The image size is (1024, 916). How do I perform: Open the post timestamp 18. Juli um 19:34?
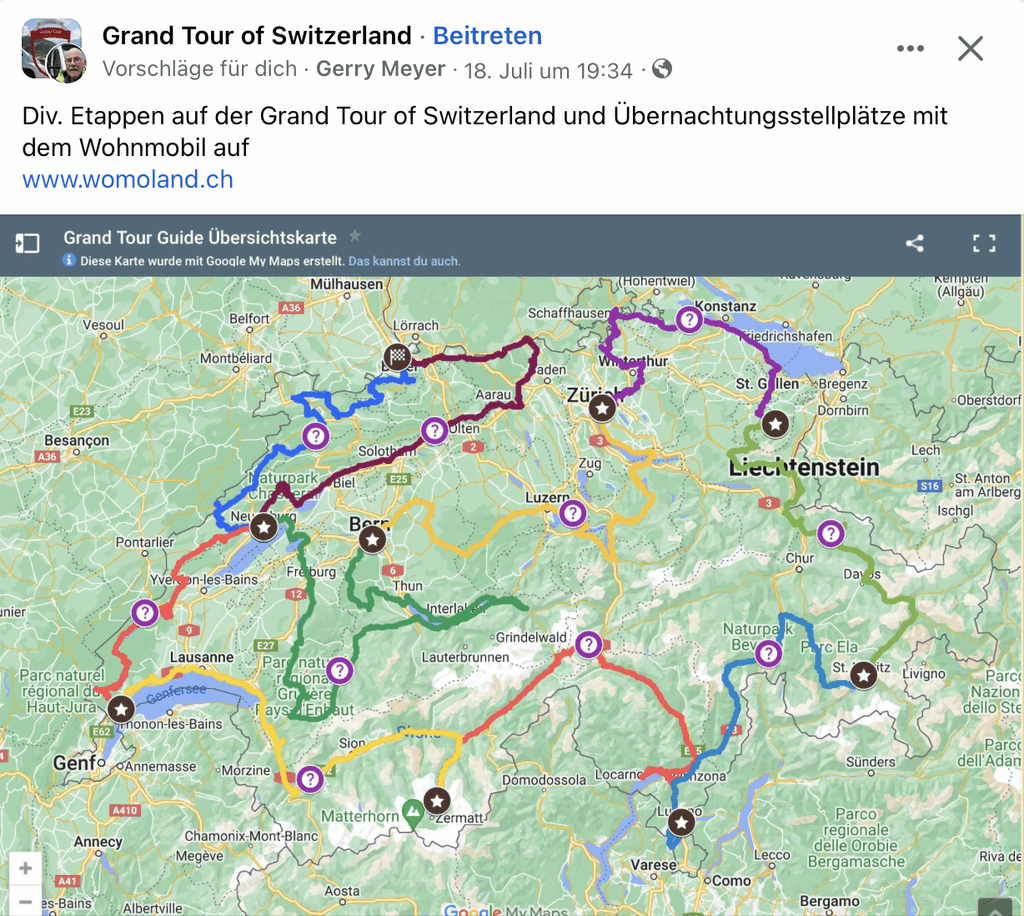tap(548, 70)
